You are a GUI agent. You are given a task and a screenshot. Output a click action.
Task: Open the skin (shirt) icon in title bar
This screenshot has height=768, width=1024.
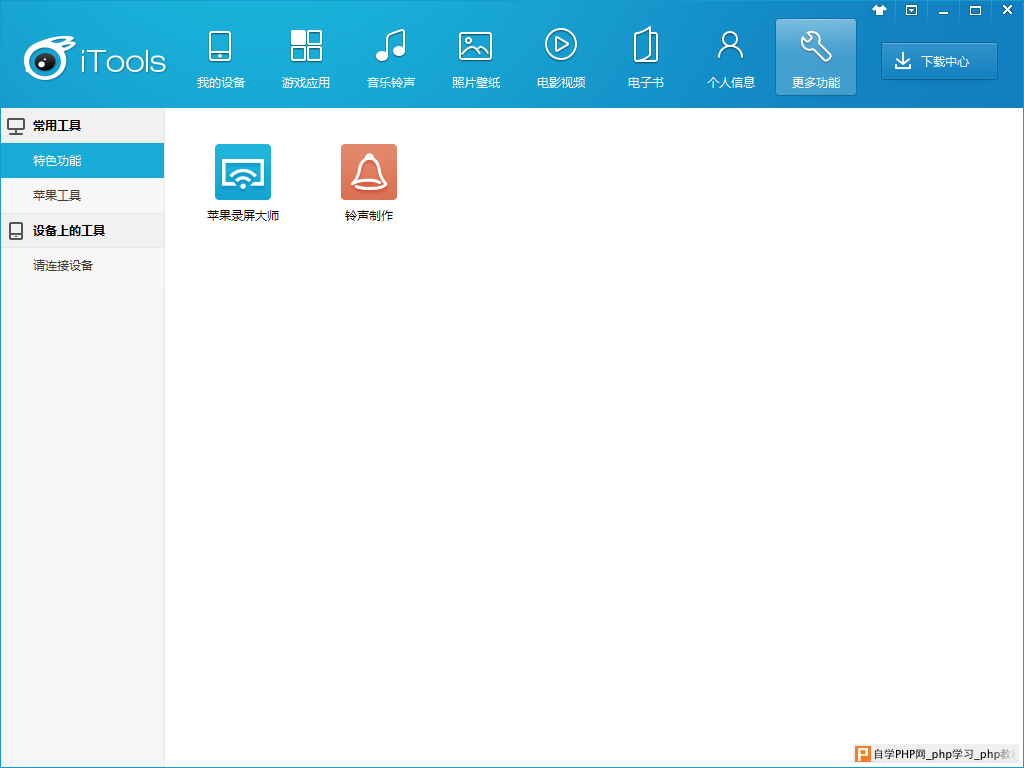879,10
